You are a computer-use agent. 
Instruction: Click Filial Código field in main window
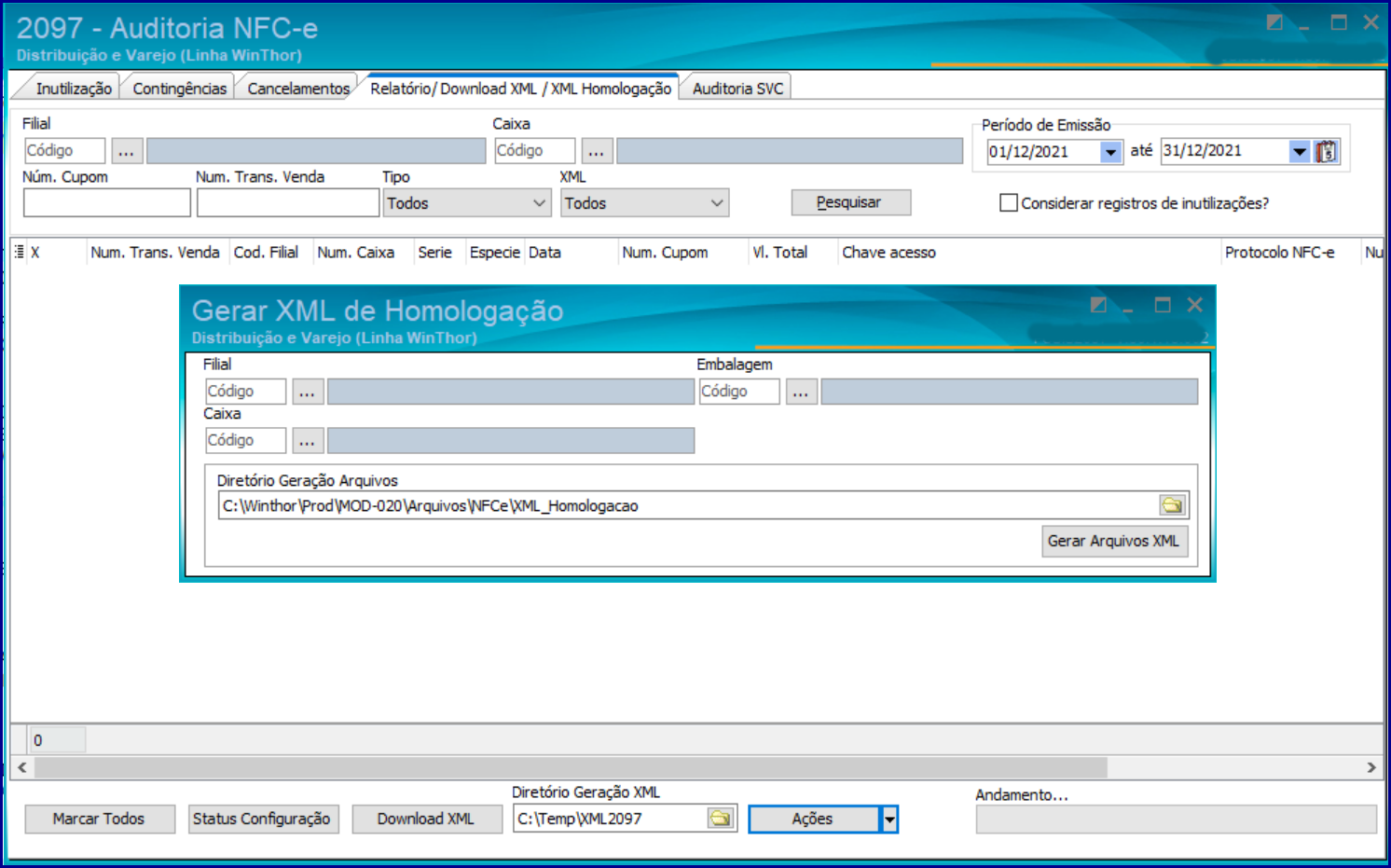tap(64, 151)
